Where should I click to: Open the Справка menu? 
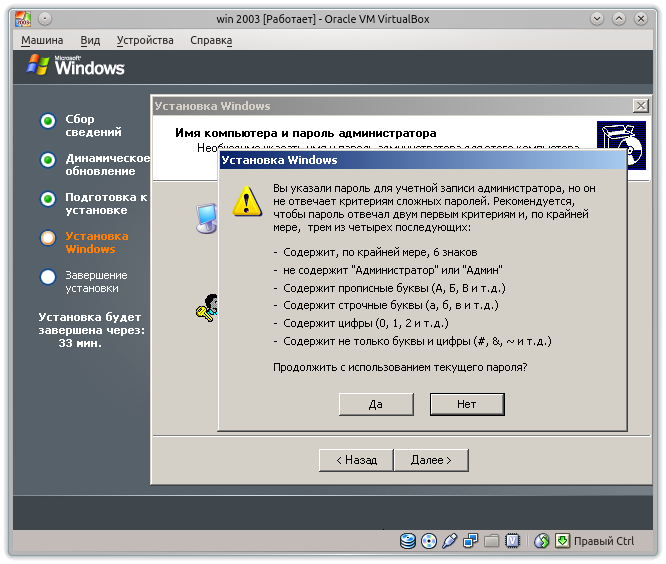tap(211, 40)
